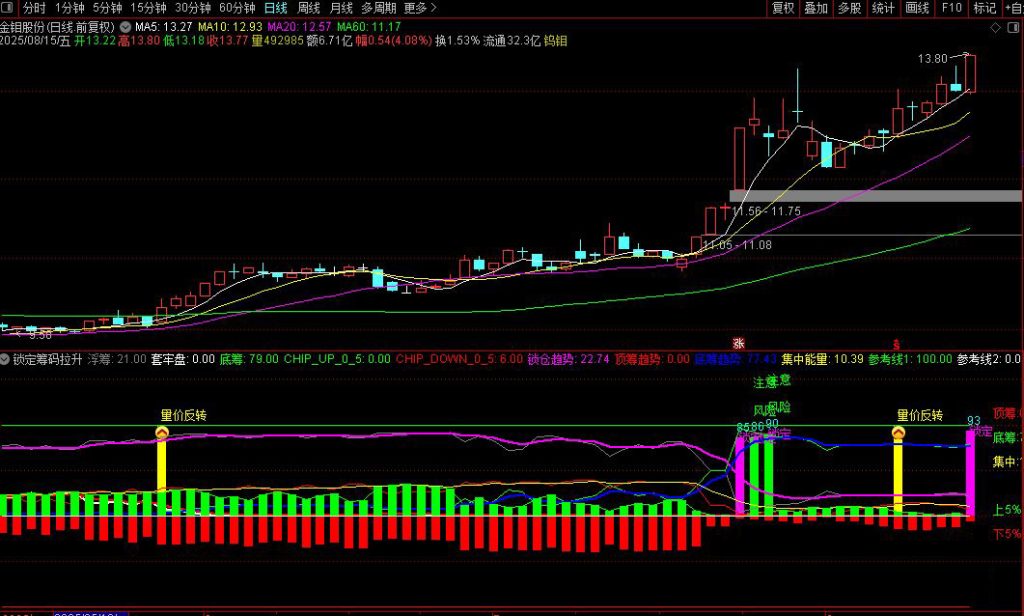Open the dropdown arrow beside 金钼股份 title
Viewport: 1024px width, 616px height.
(x=124, y=27)
